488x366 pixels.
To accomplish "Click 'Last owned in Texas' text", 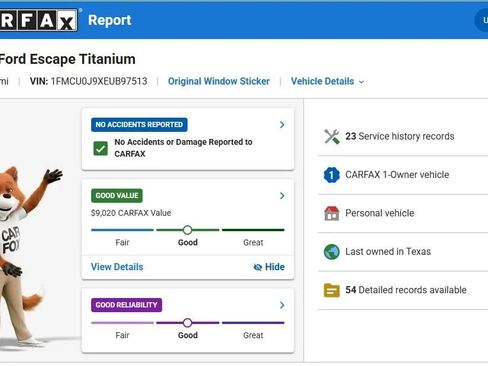I will pyautogui.click(x=388, y=252).
